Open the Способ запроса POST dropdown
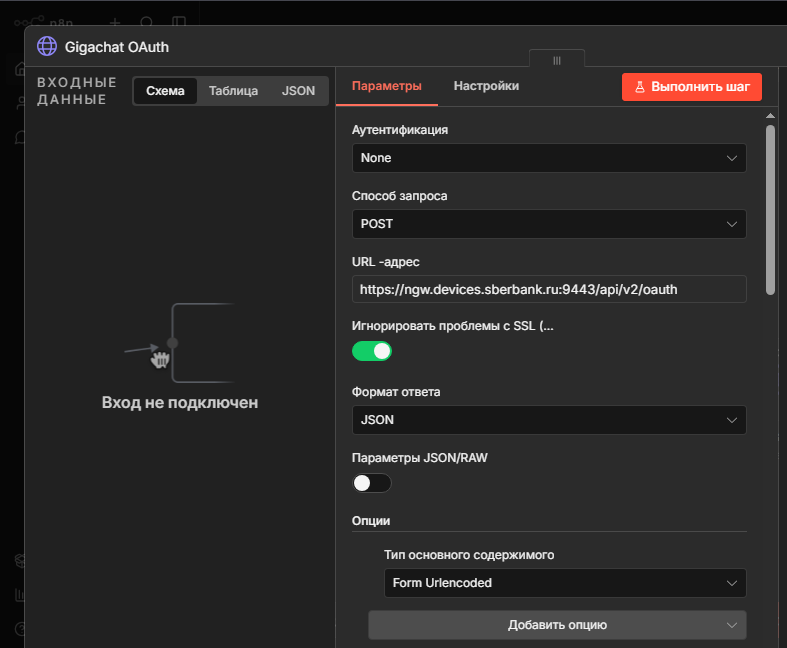The image size is (787, 648). (x=549, y=224)
